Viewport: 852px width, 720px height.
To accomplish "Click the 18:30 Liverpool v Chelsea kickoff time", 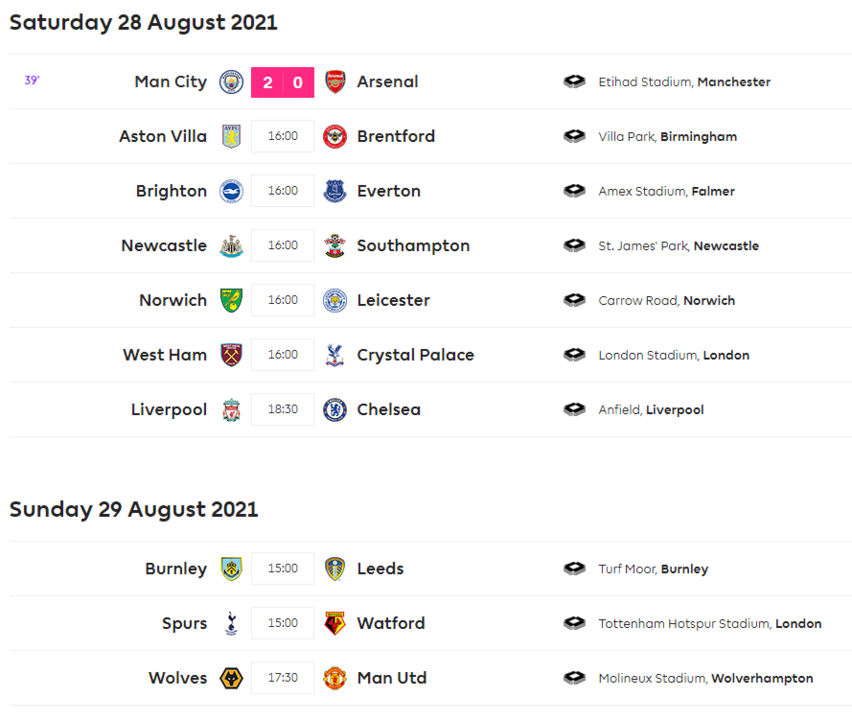I will pos(283,409).
